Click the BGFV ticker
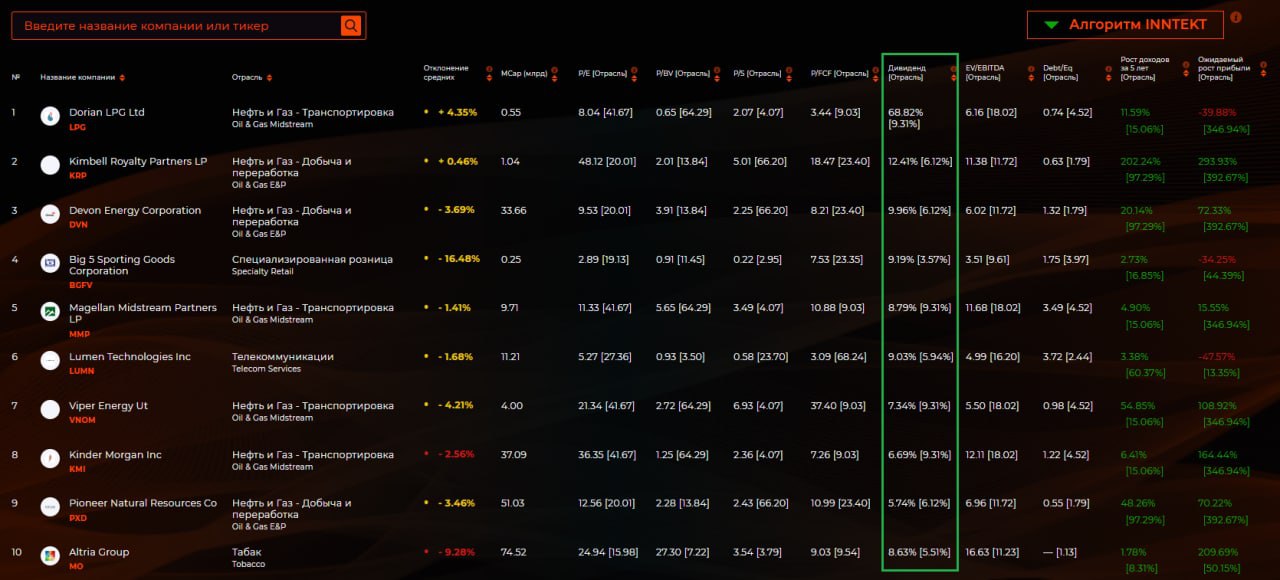The width and height of the screenshot is (1280, 580). click(81, 285)
